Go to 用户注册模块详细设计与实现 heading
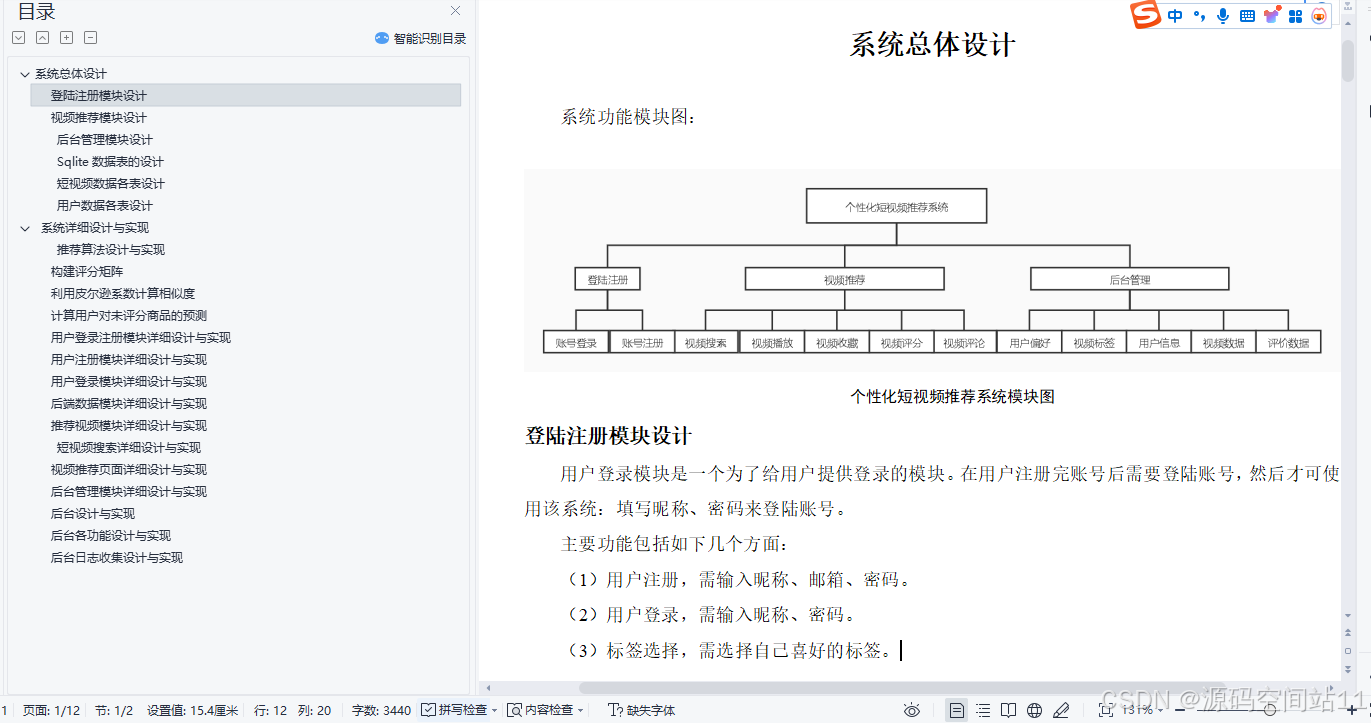The height and width of the screenshot is (723, 1371). (129, 360)
